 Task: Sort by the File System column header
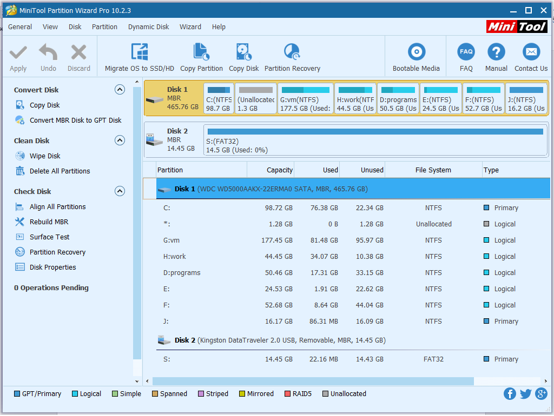click(x=434, y=170)
